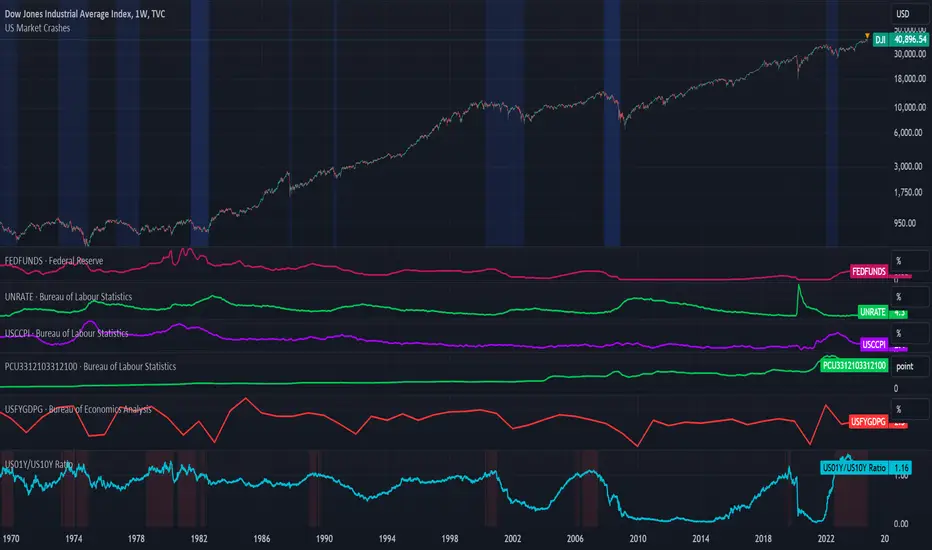Viewport: 932px width, 550px height.
Task: Select the 'US Market Crashes' indicator legend
Action: (x=37, y=28)
